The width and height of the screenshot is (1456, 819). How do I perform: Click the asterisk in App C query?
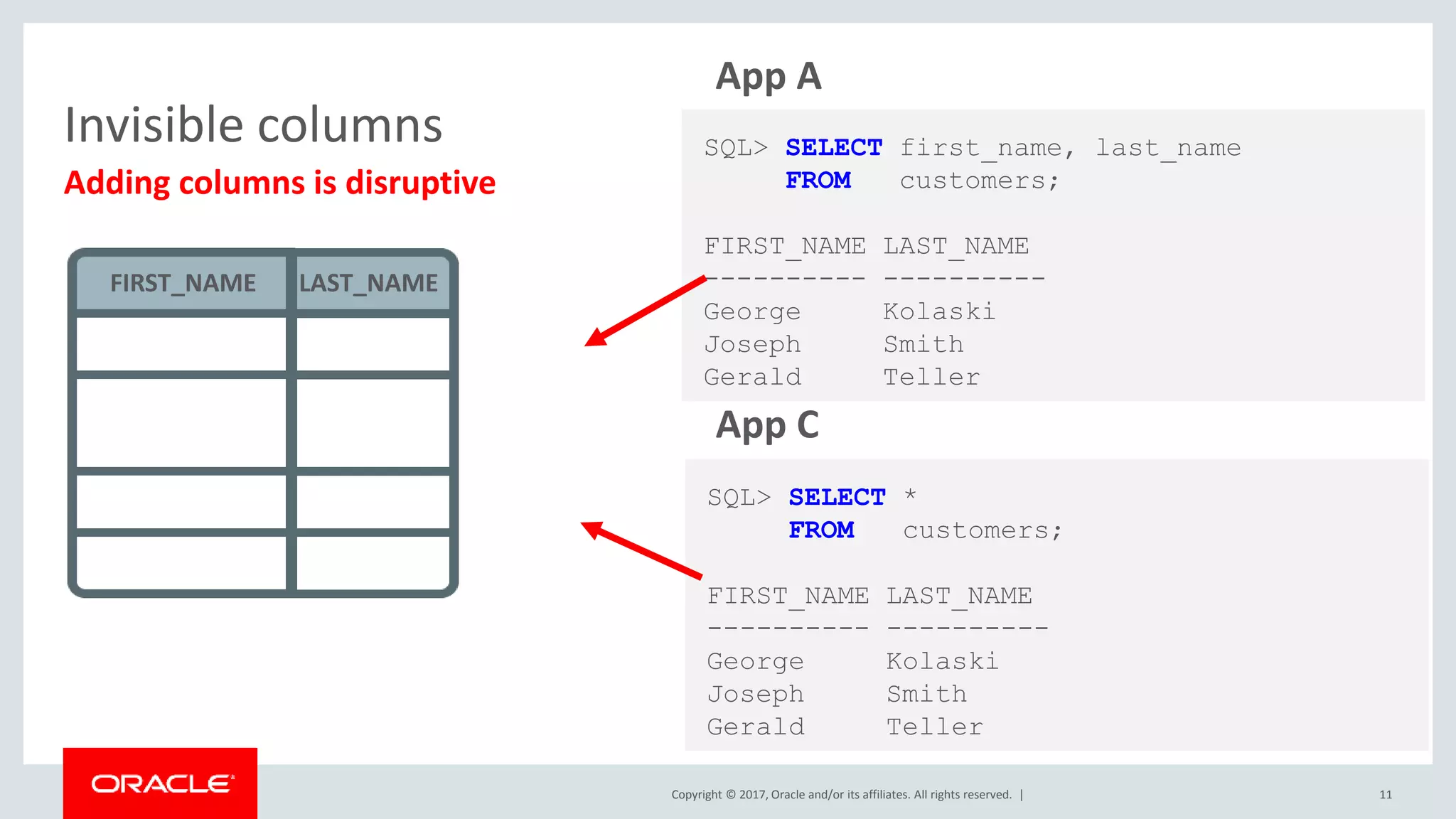click(x=910, y=494)
